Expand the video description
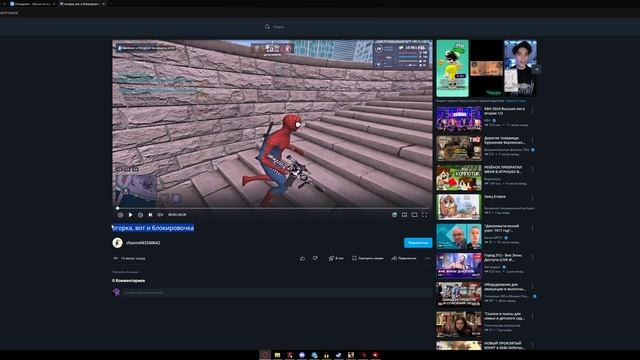 pyautogui.click(x=127, y=272)
